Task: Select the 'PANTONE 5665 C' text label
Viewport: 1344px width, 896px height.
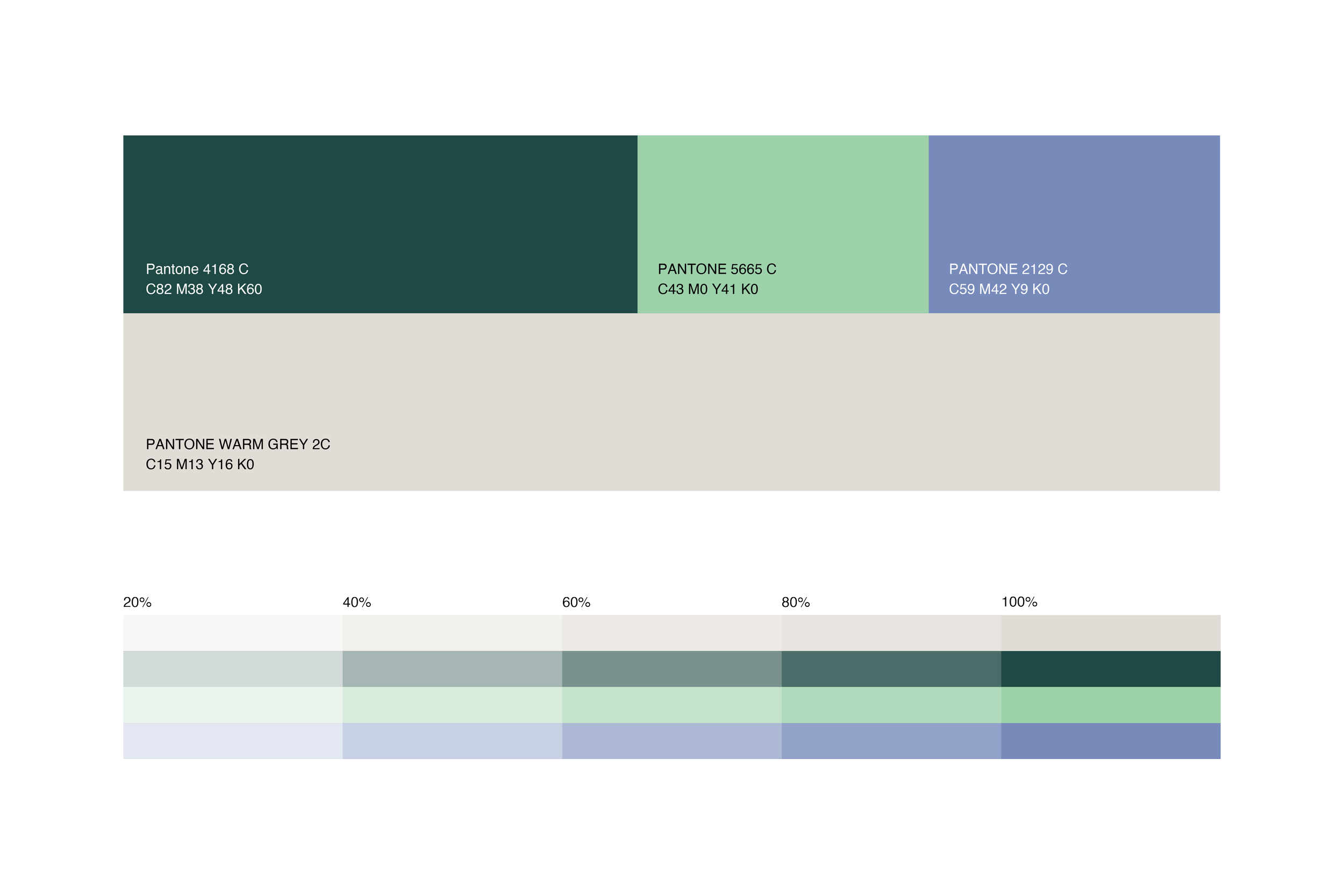Action: pyautogui.click(x=717, y=269)
